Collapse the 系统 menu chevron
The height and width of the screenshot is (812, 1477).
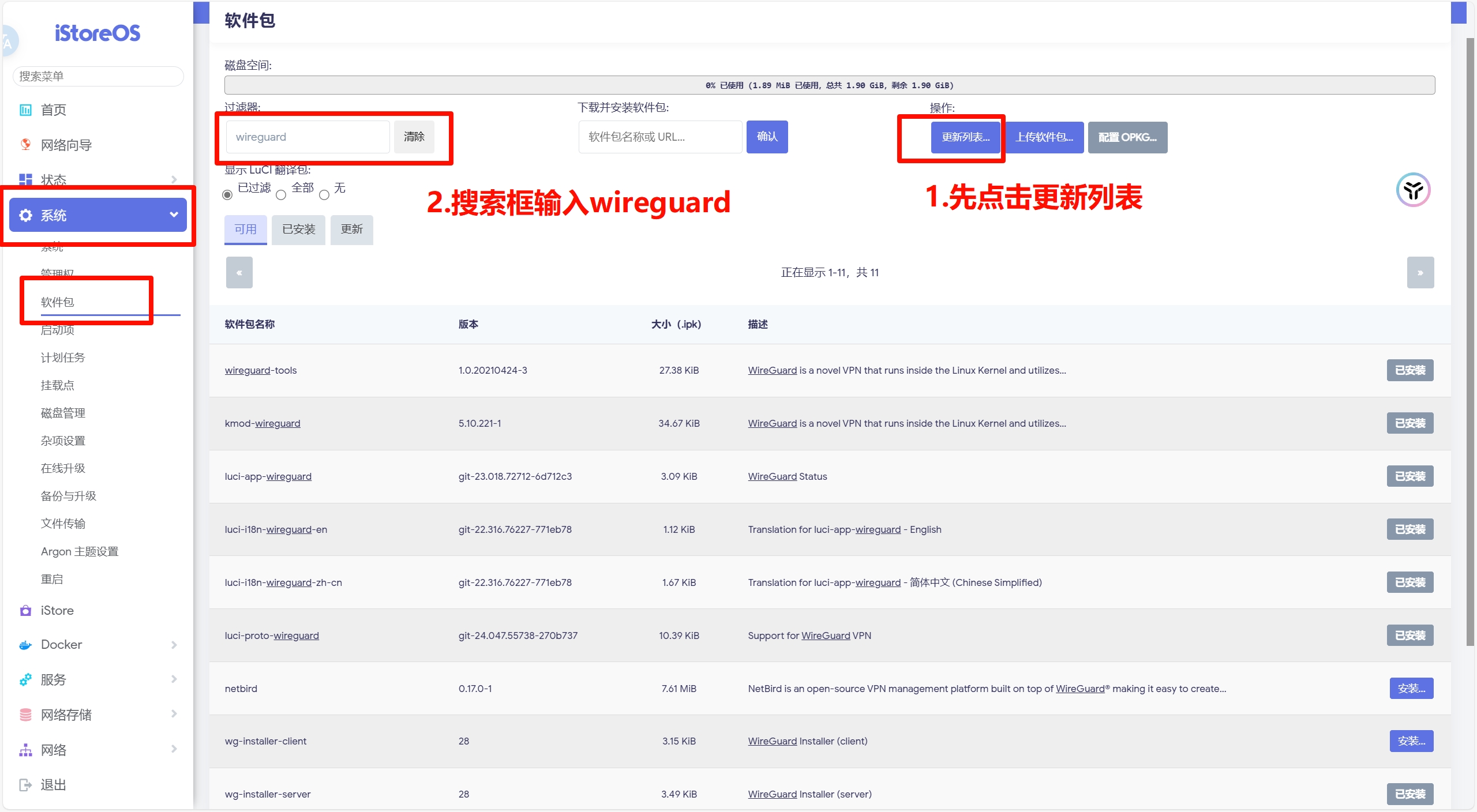(174, 215)
